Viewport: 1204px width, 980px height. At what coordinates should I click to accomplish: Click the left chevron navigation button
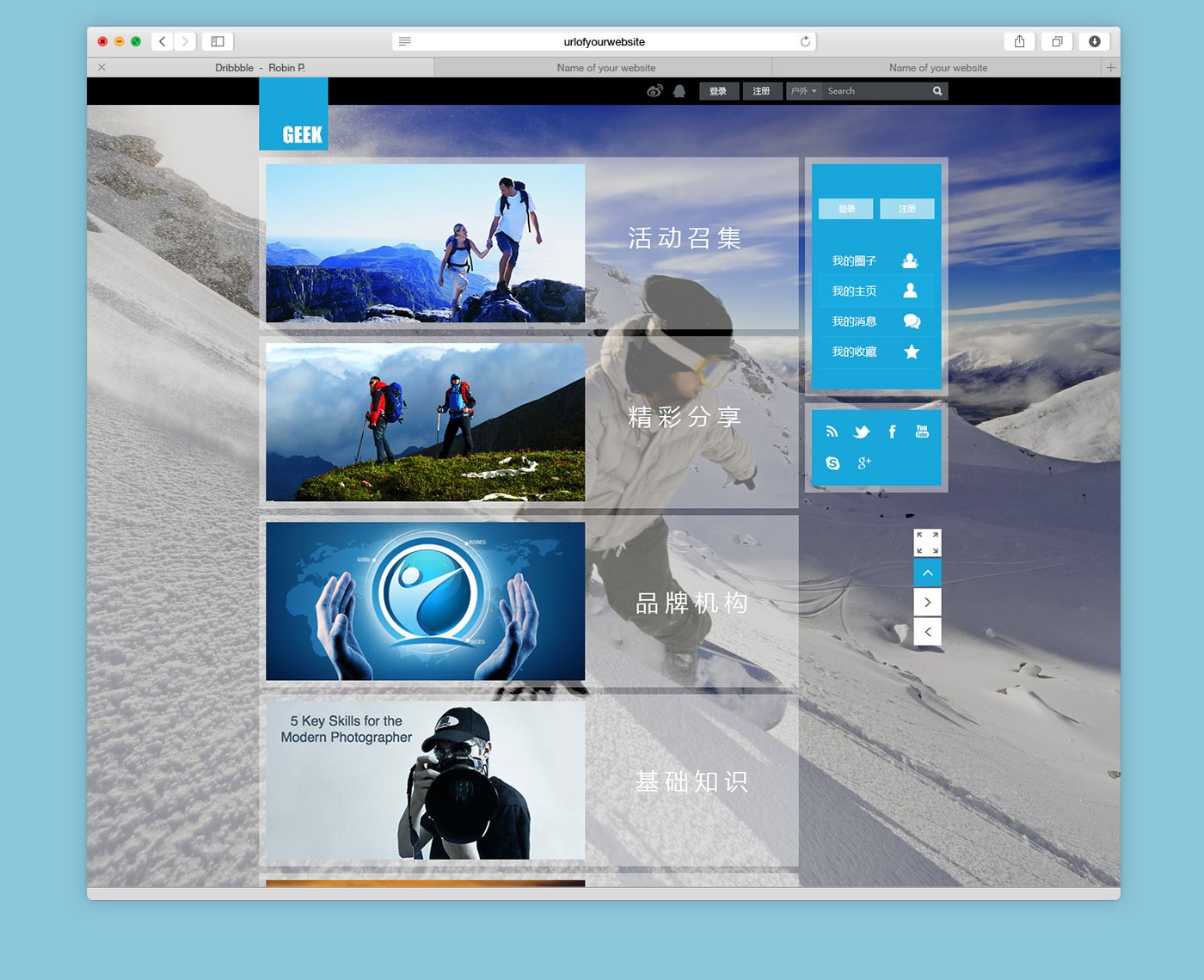pyautogui.click(x=927, y=632)
